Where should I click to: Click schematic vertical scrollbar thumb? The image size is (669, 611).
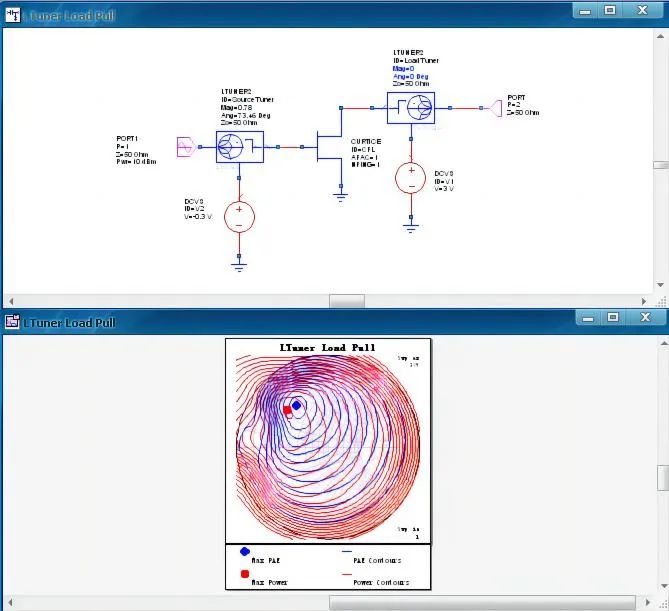tap(661, 165)
